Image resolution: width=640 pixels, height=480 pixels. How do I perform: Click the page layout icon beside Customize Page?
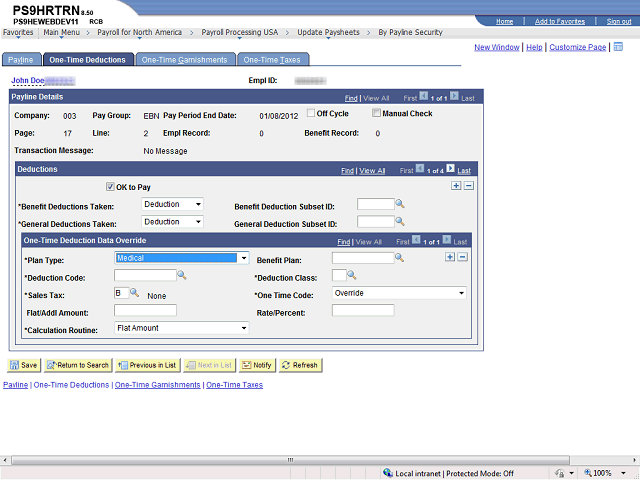coord(618,47)
